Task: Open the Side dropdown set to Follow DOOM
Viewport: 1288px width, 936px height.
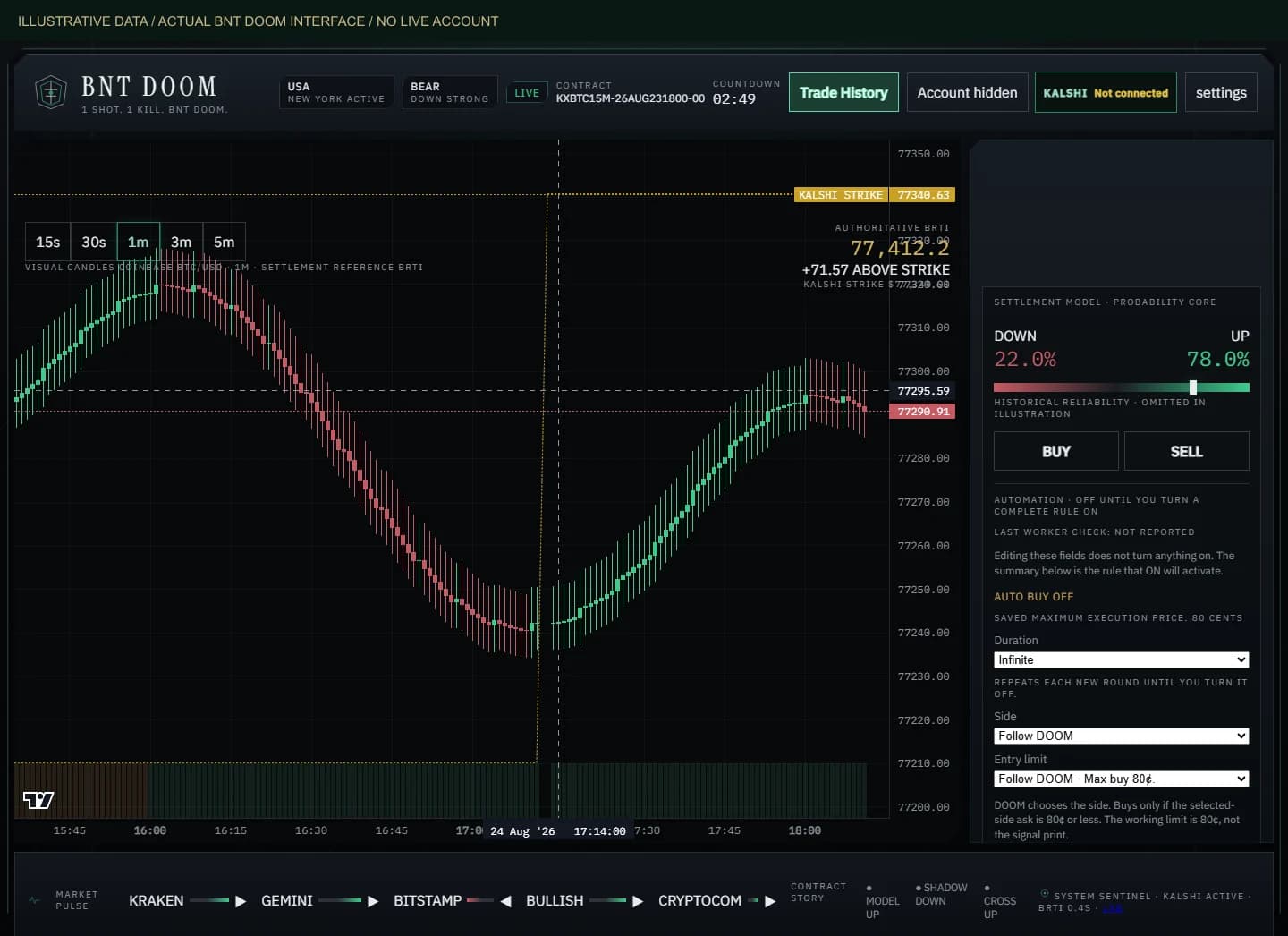Action: tap(1122, 736)
